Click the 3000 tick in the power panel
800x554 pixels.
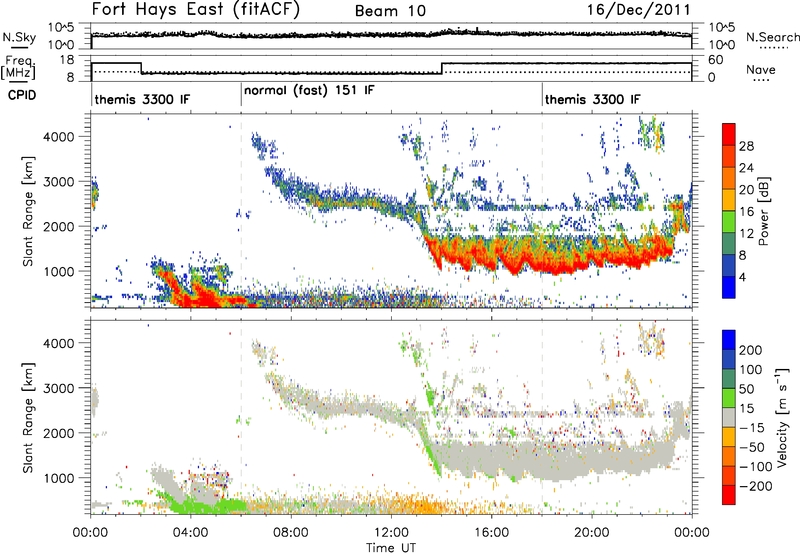coord(59,182)
